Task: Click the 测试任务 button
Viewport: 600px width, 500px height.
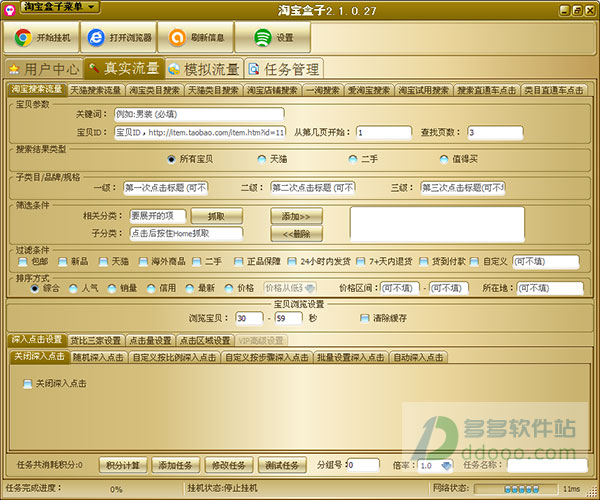Action: tap(282, 466)
